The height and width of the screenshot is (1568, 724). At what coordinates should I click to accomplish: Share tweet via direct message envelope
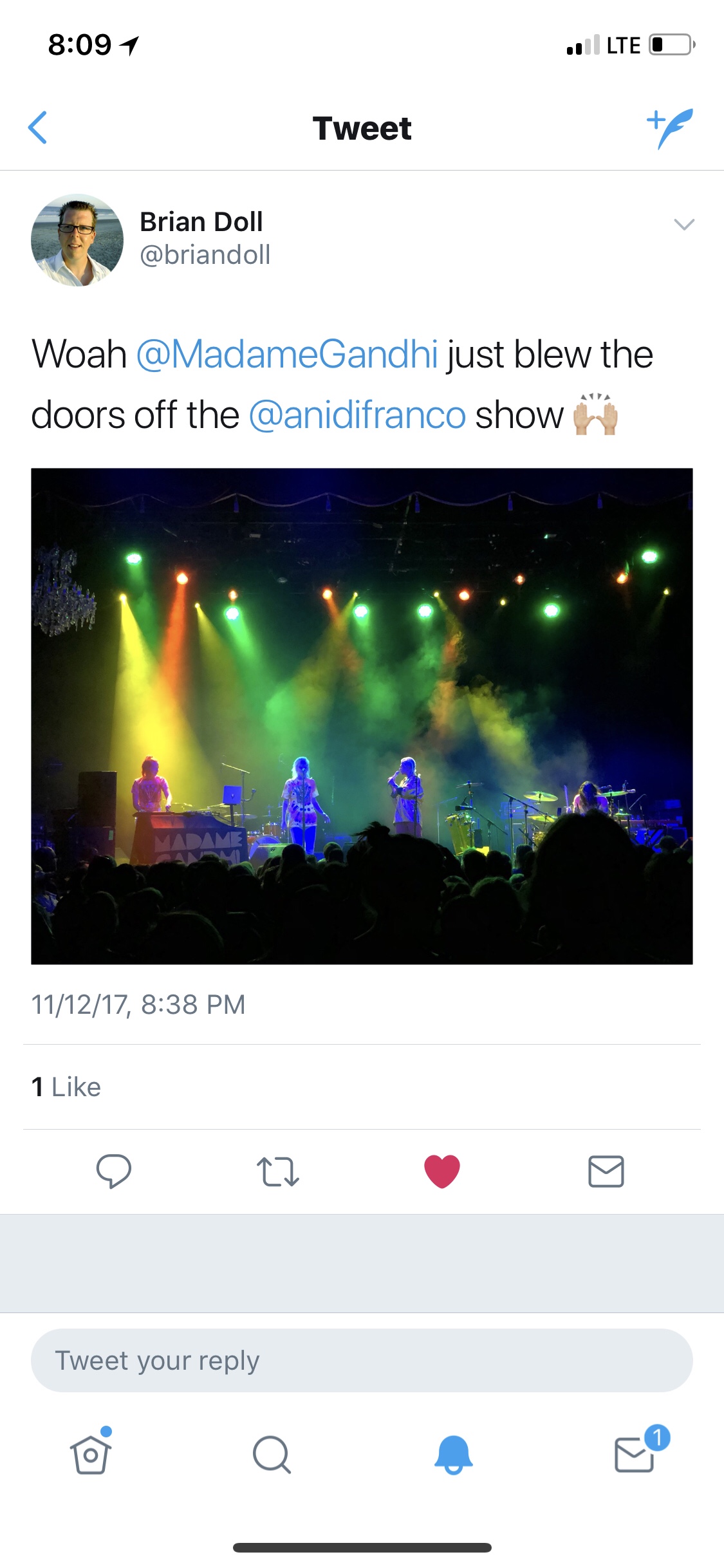click(606, 1171)
